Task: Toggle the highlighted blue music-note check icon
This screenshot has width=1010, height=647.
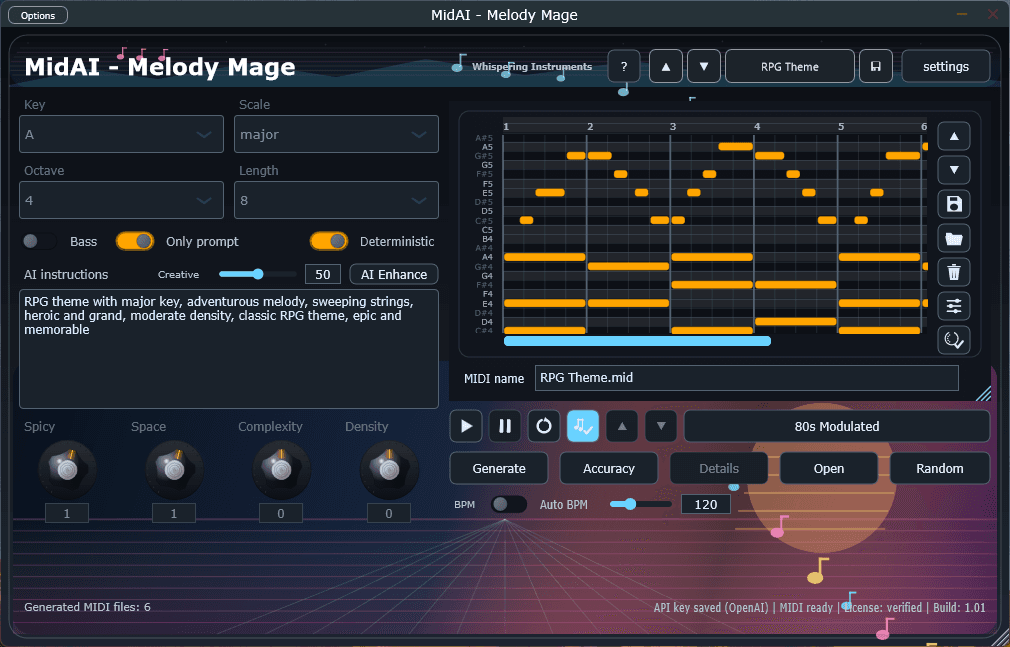Action: (583, 426)
